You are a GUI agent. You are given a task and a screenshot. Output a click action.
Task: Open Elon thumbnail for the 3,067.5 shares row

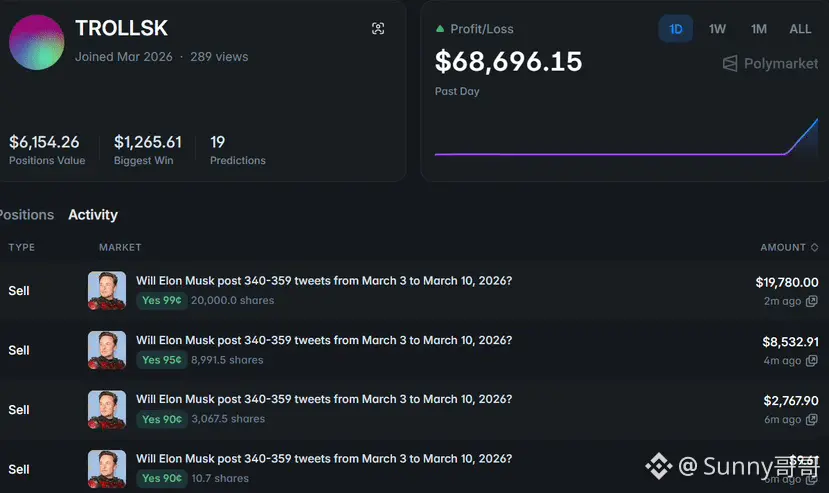point(107,409)
